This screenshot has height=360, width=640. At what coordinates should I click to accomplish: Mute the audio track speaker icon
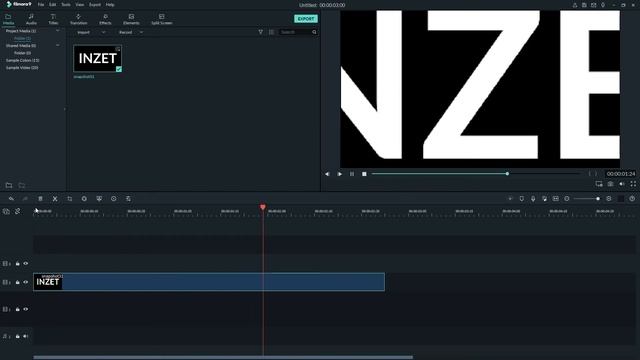tap(26, 336)
